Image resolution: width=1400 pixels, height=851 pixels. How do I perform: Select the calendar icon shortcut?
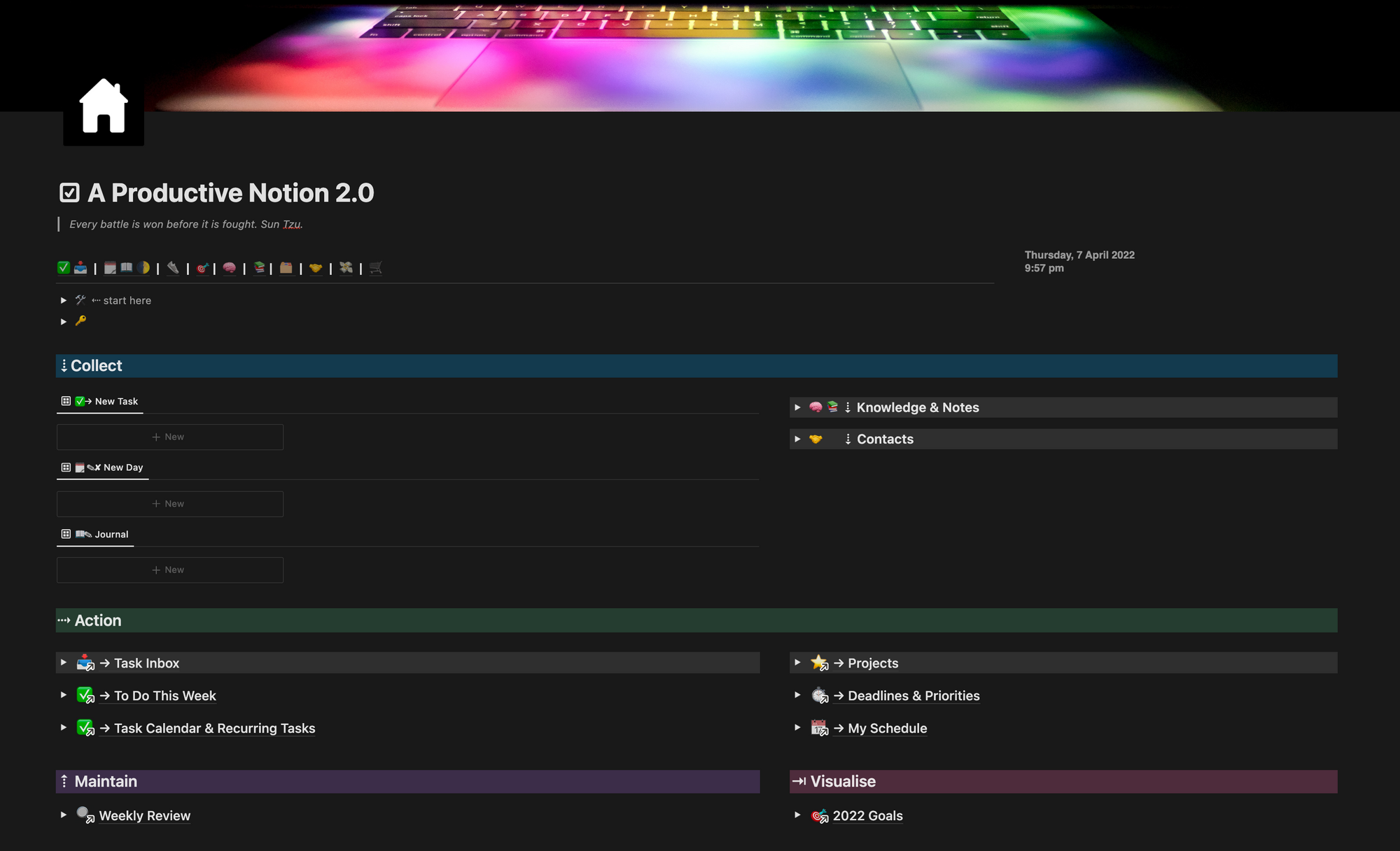point(109,267)
